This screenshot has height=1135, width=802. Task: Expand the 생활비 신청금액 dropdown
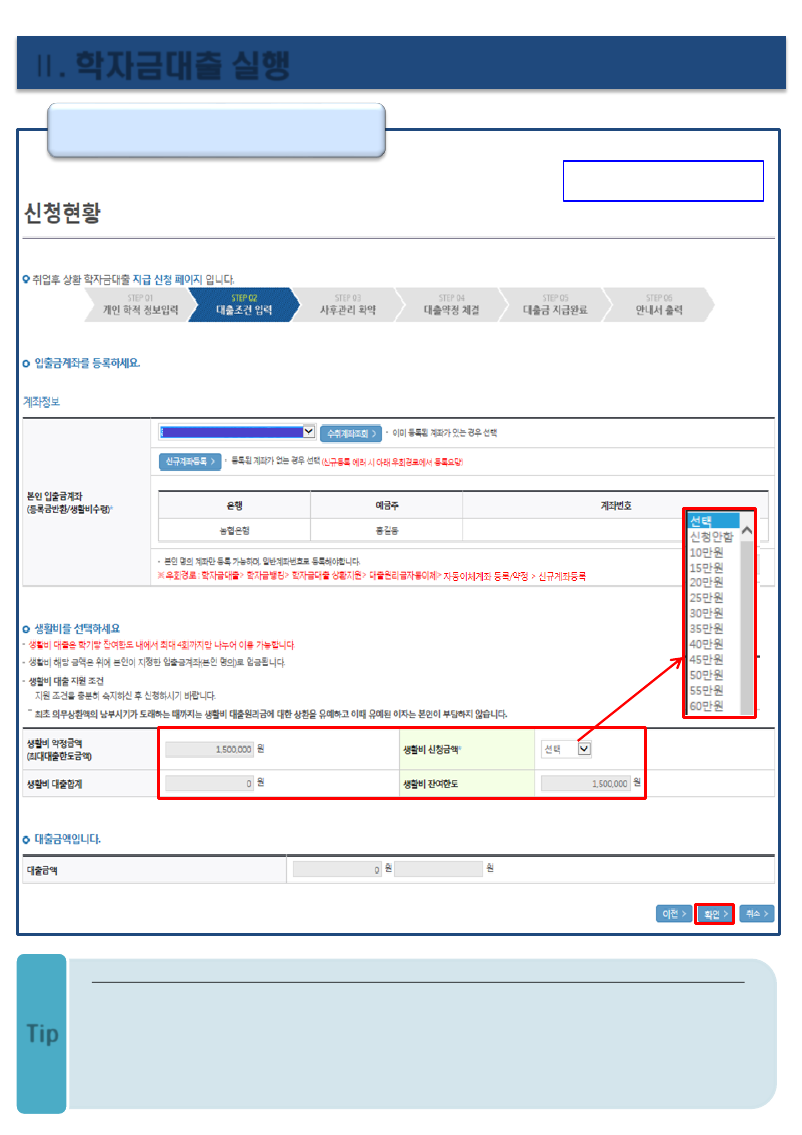click(x=567, y=748)
